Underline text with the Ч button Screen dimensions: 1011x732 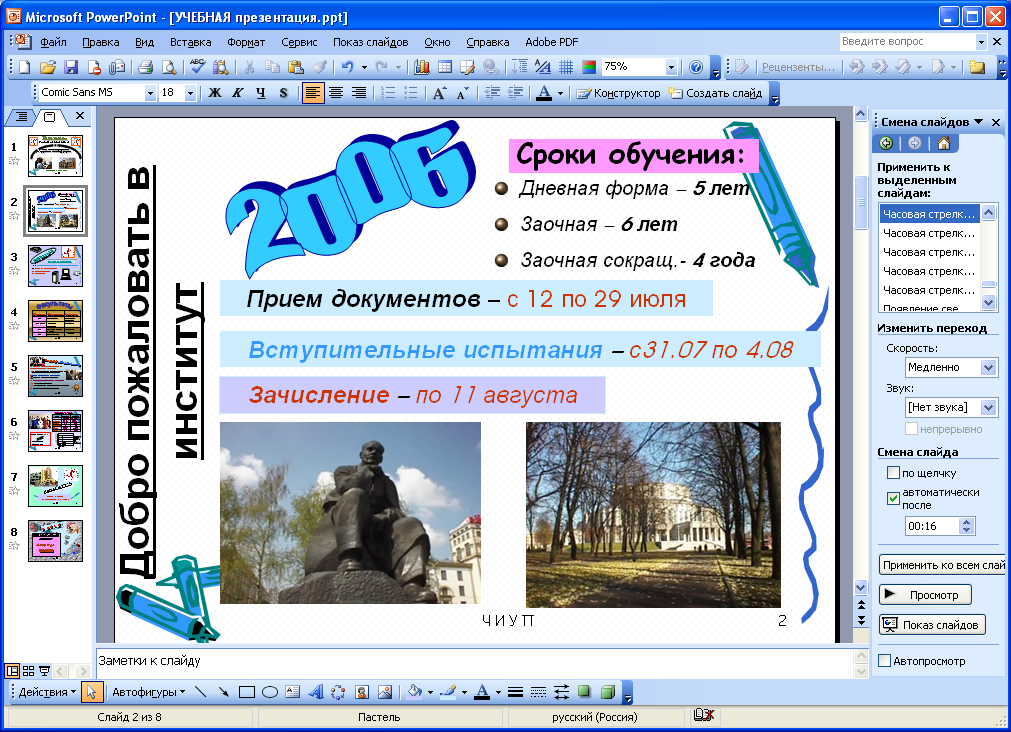click(260, 93)
